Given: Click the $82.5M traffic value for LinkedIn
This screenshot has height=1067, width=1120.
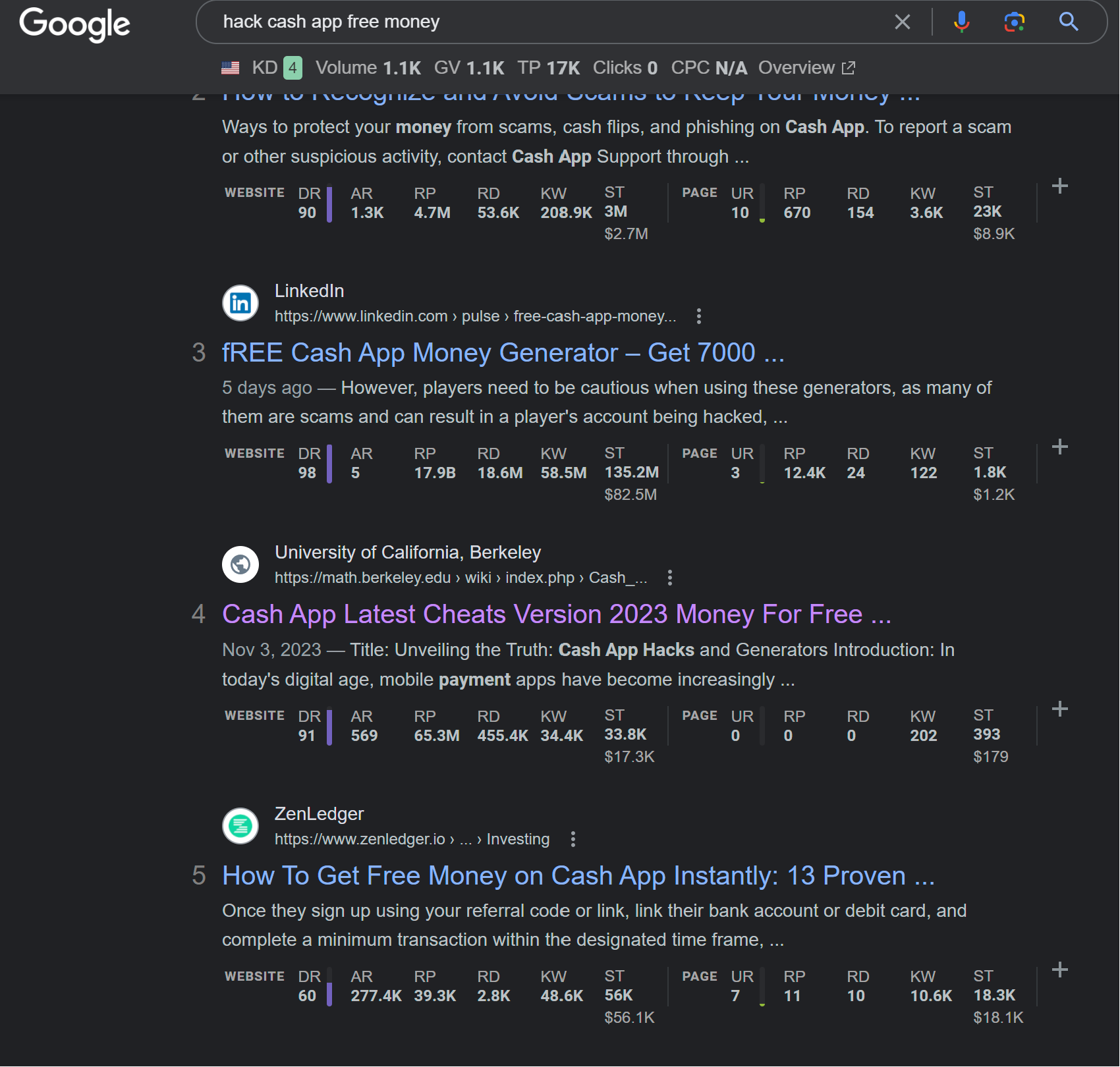Looking at the screenshot, I should [x=630, y=495].
